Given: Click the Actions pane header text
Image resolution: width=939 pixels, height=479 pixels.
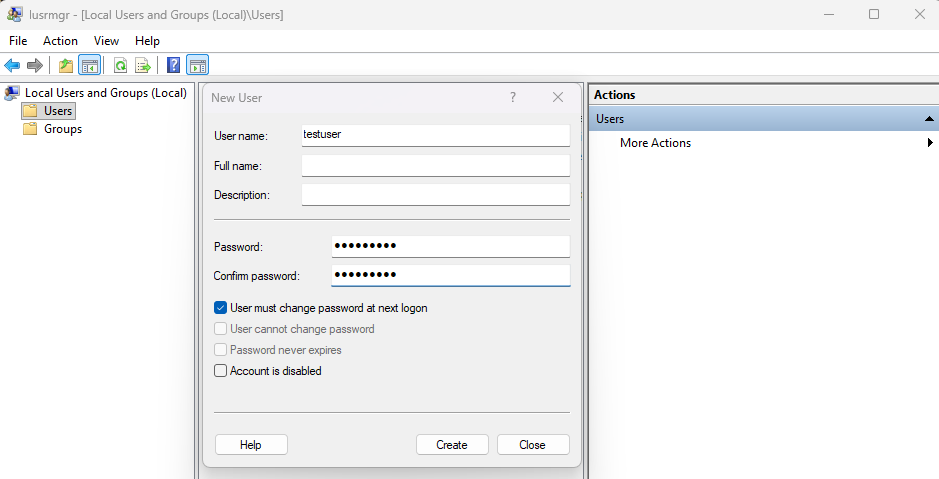Looking at the screenshot, I should click(614, 95).
